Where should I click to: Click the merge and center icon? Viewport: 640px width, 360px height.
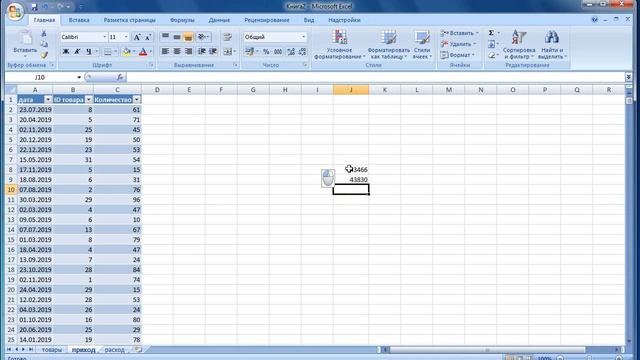[x=228, y=51]
